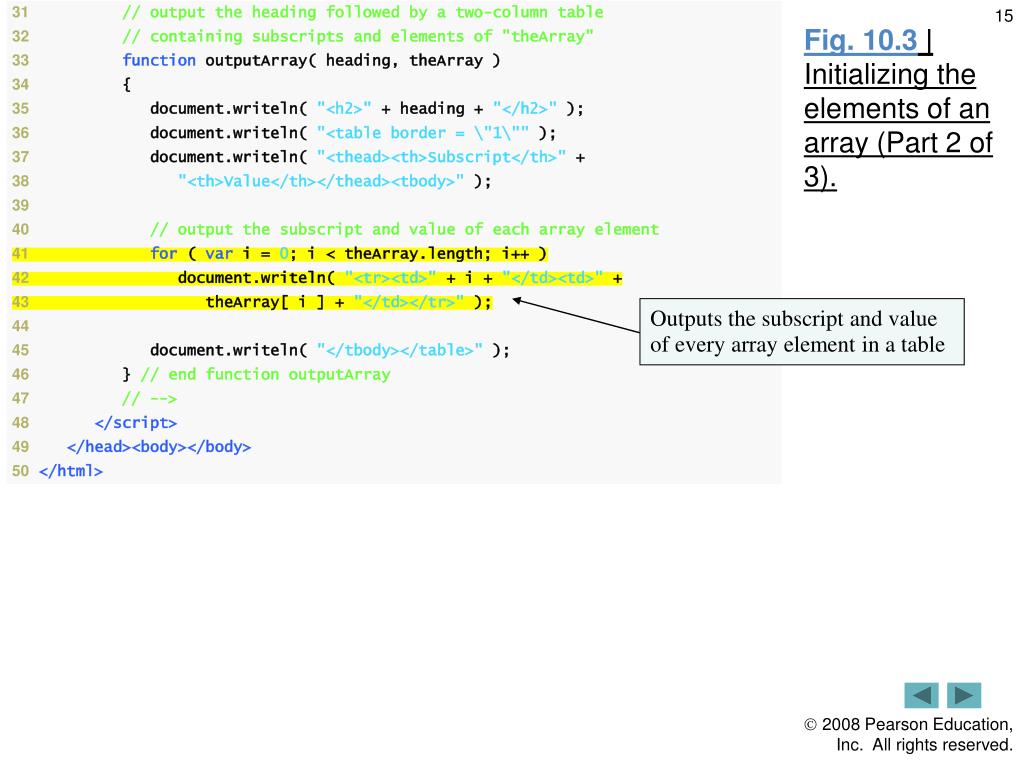This screenshot has height=768, width=1024.
Task: Select 'theArray[ i ] +' highlighted line
Action: tap(349, 302)
